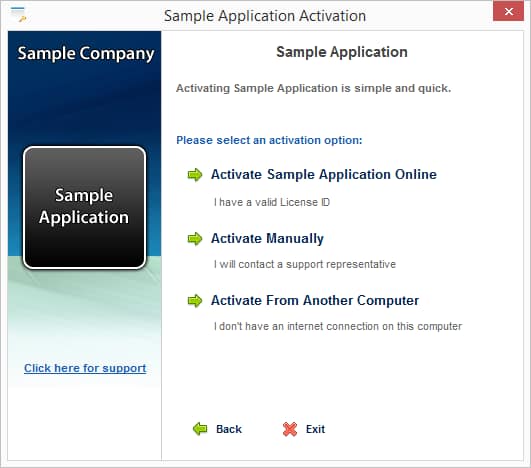Pick Activate From Another Computer option
The image size is (531, 468).
pyautogui.click(x=315, y=300)
